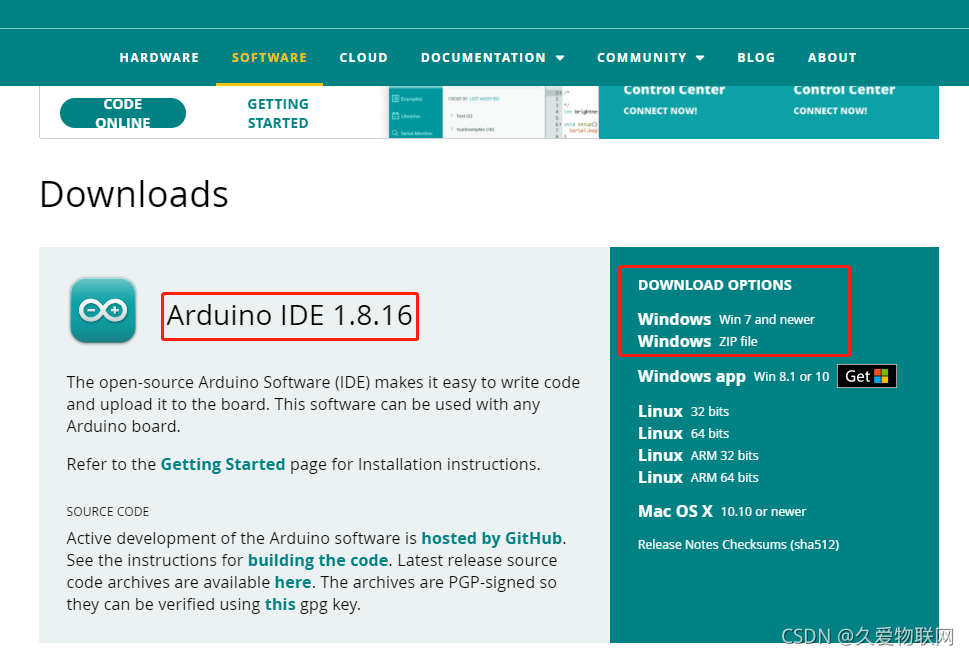Click the DOWNLOAD OPTIONS heading
This screenshot has width=969, height=655.
(714, 285)
